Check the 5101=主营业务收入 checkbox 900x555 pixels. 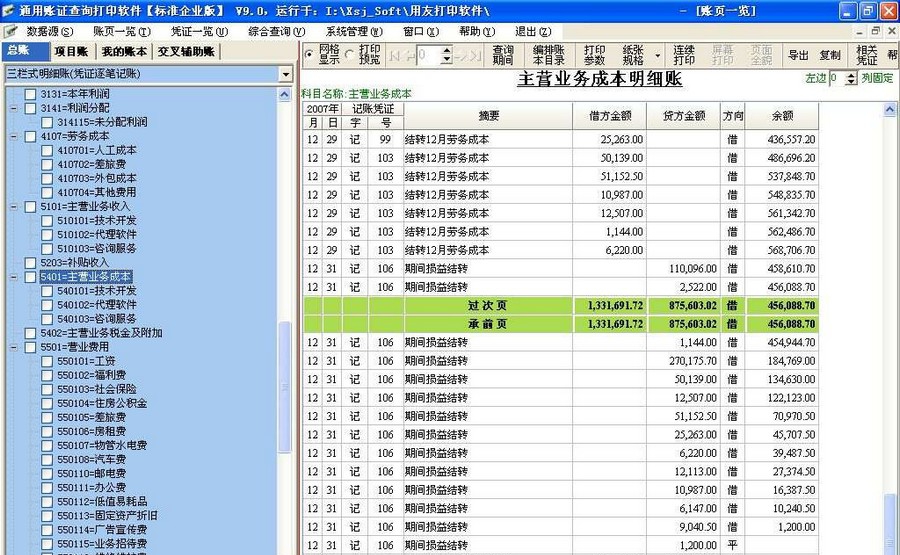click(x=30, y=207)
